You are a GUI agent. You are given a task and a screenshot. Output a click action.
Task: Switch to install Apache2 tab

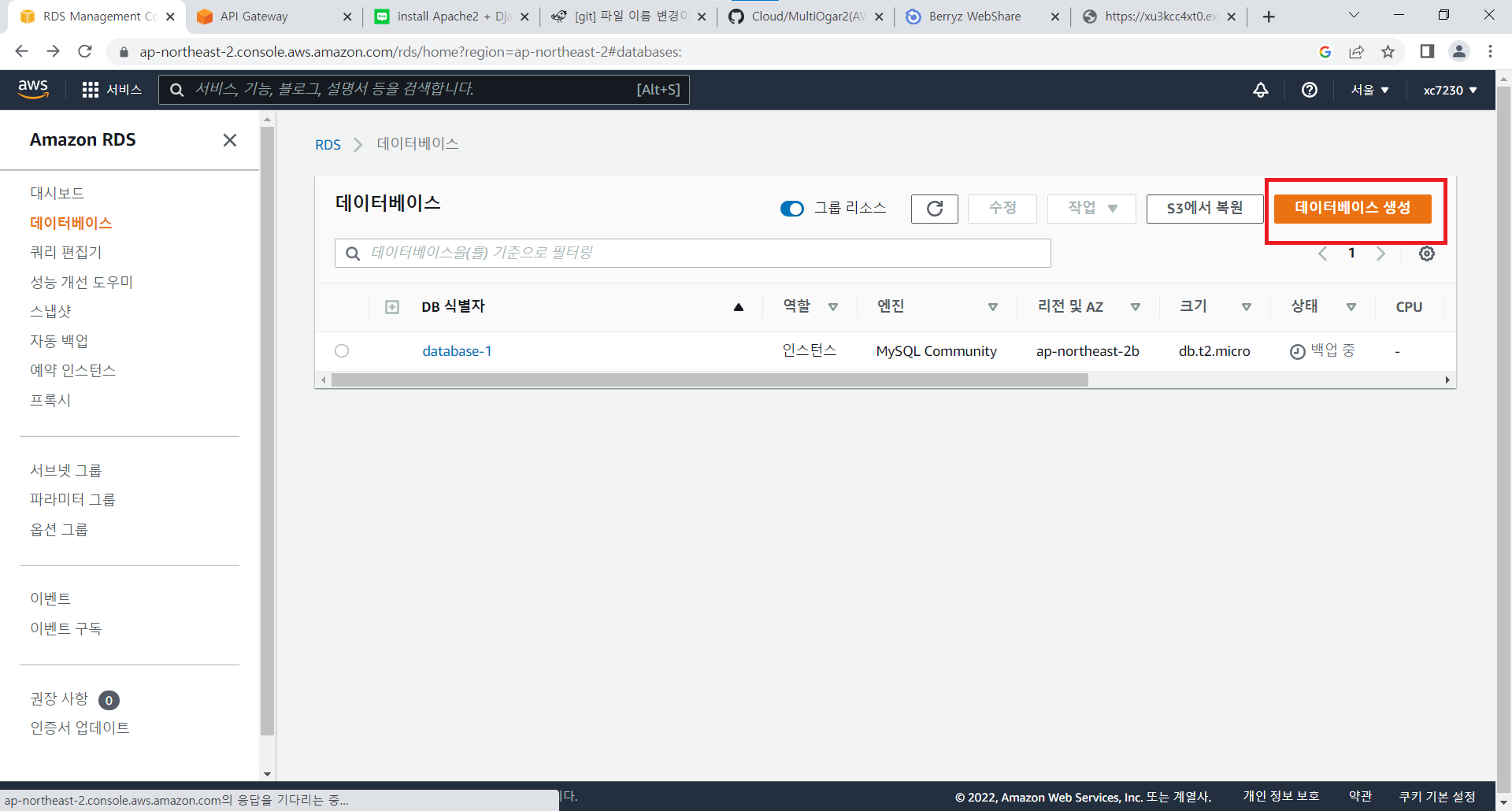pyautogui.click(x=450, y=17)
